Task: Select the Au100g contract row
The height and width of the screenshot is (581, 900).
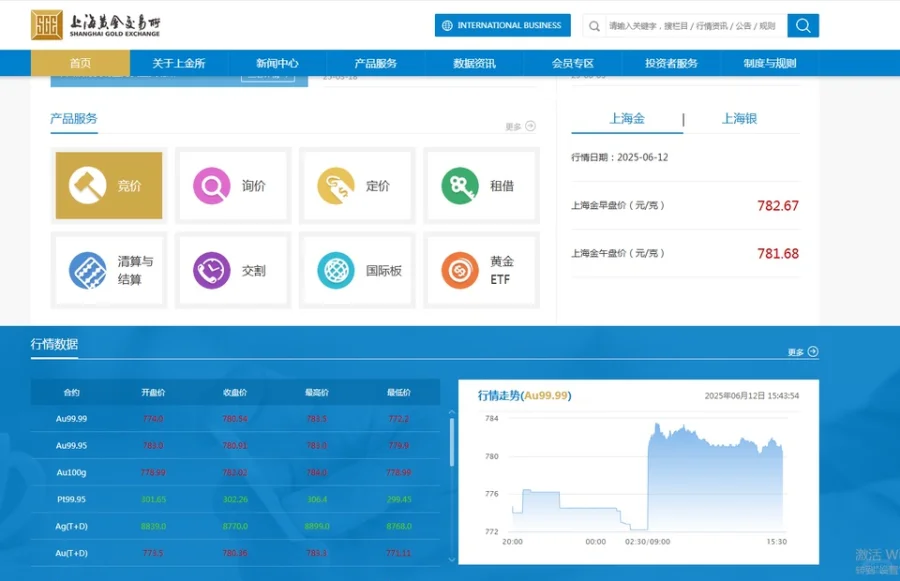Action: (x=235, y=472)
